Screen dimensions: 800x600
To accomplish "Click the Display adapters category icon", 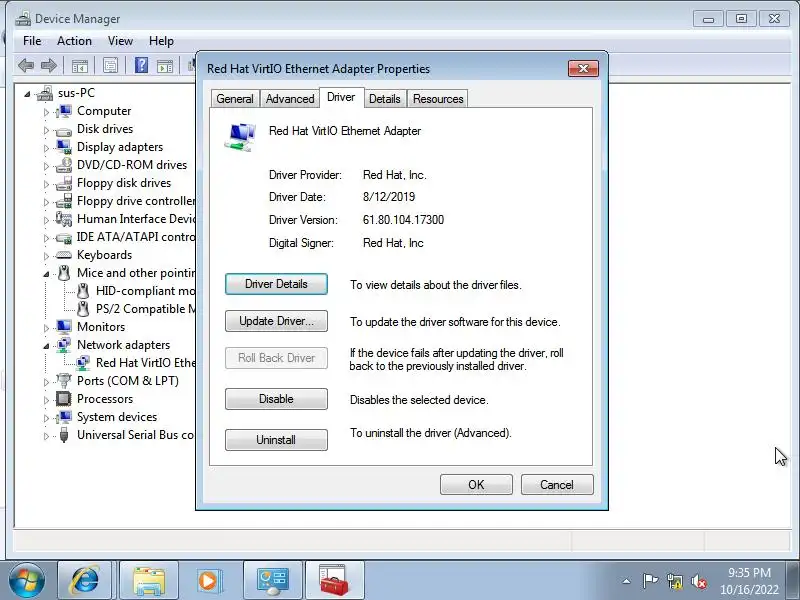I will pyautogui.click(x=64, y=147).
